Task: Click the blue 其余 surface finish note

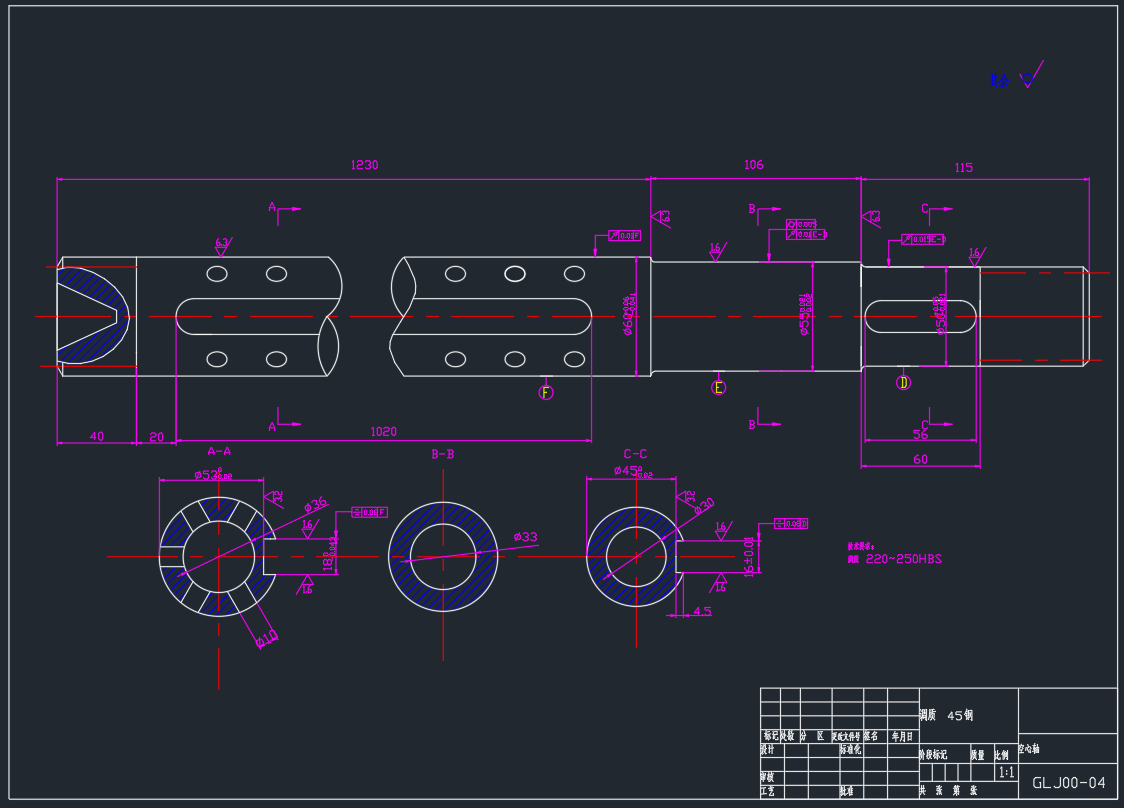Action: (x=999, y=81)
